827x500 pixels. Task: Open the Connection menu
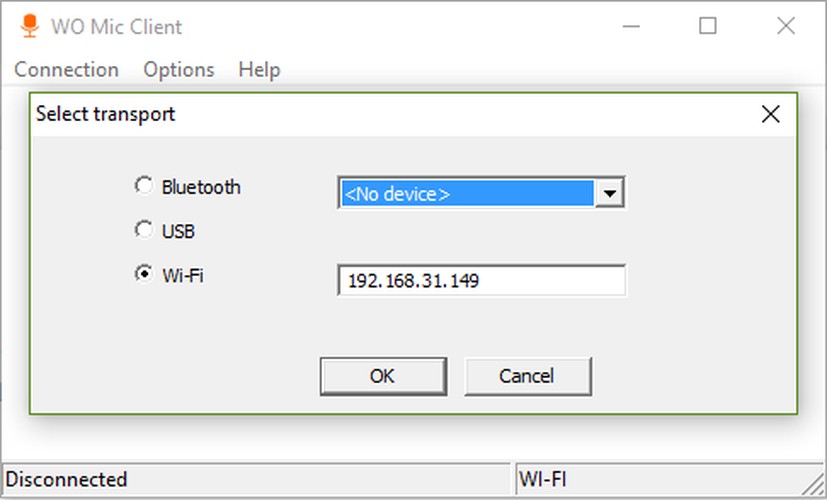pos(66,70)
